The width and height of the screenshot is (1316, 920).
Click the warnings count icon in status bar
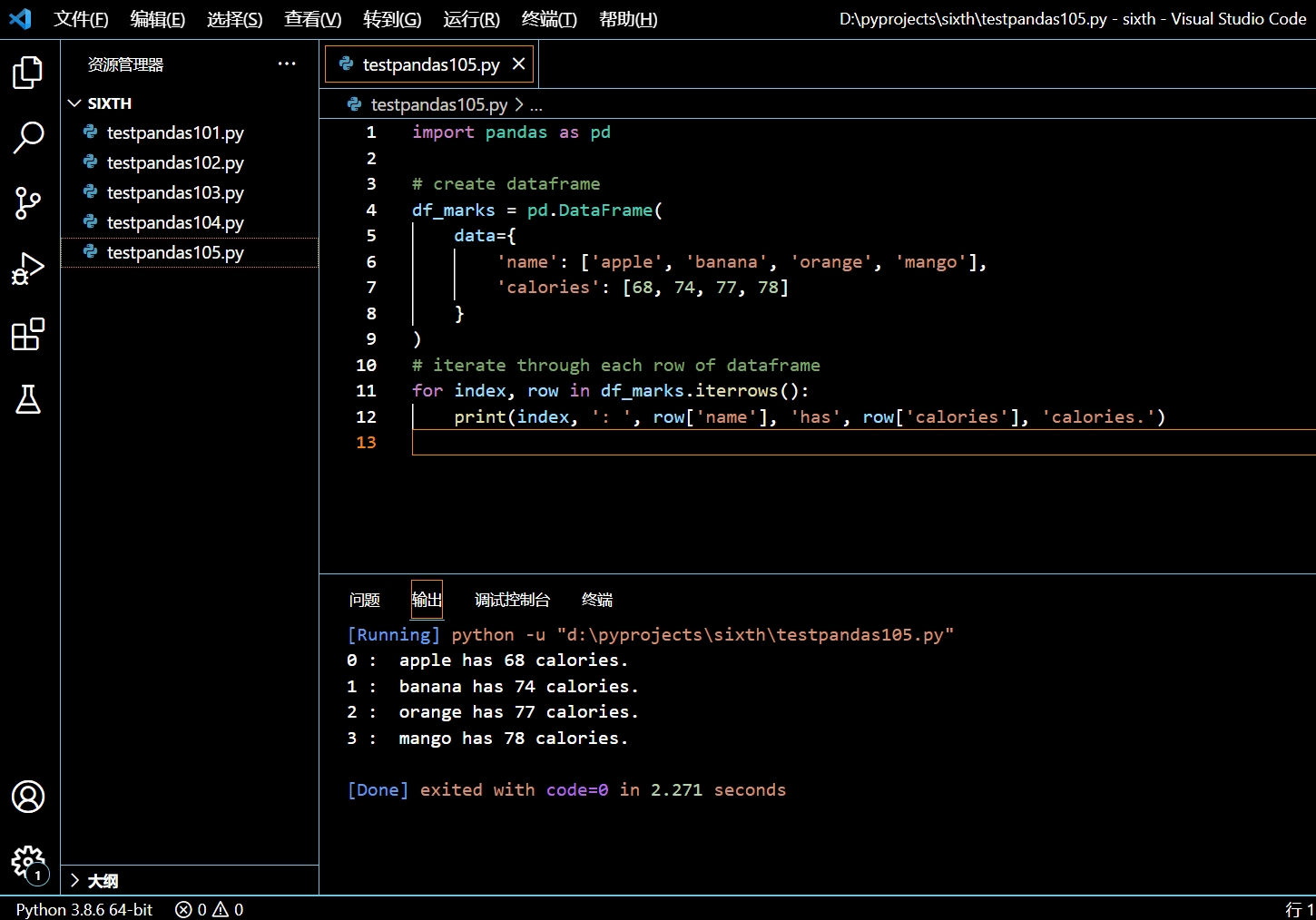[221, 909]
